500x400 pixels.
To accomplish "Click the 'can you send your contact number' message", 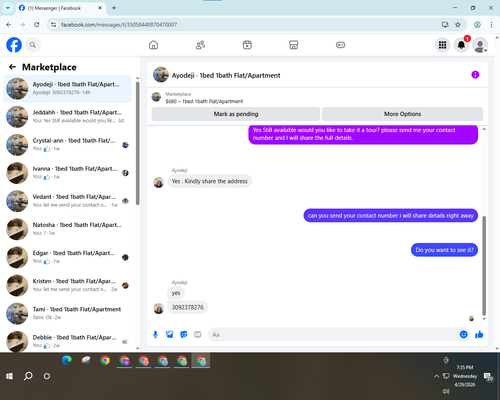I will [x=390, y=216].
